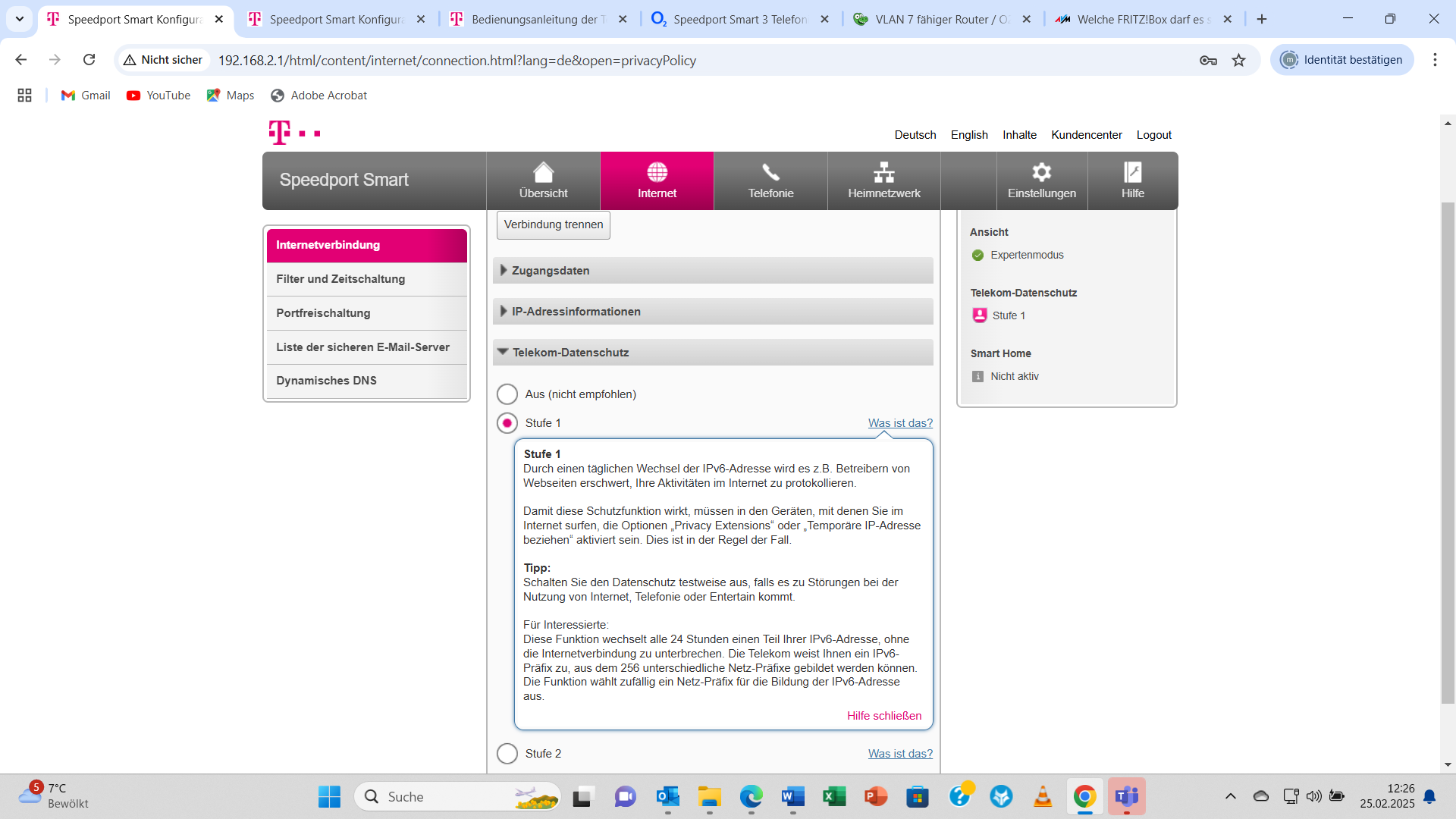Open Dynamisches DNS in the sidebar

pyautogui.click(x=367, y=381)
